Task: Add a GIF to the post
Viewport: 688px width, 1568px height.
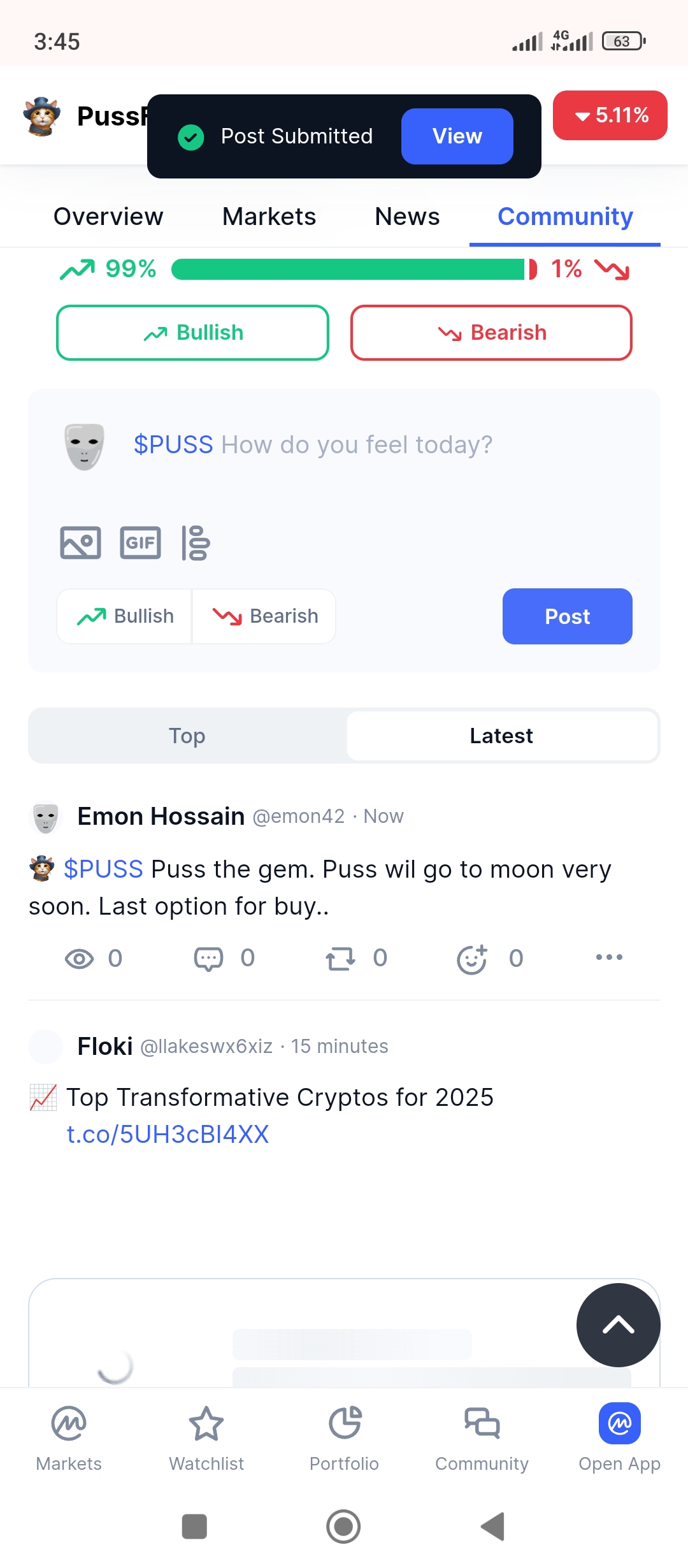Action: (140, 543)
